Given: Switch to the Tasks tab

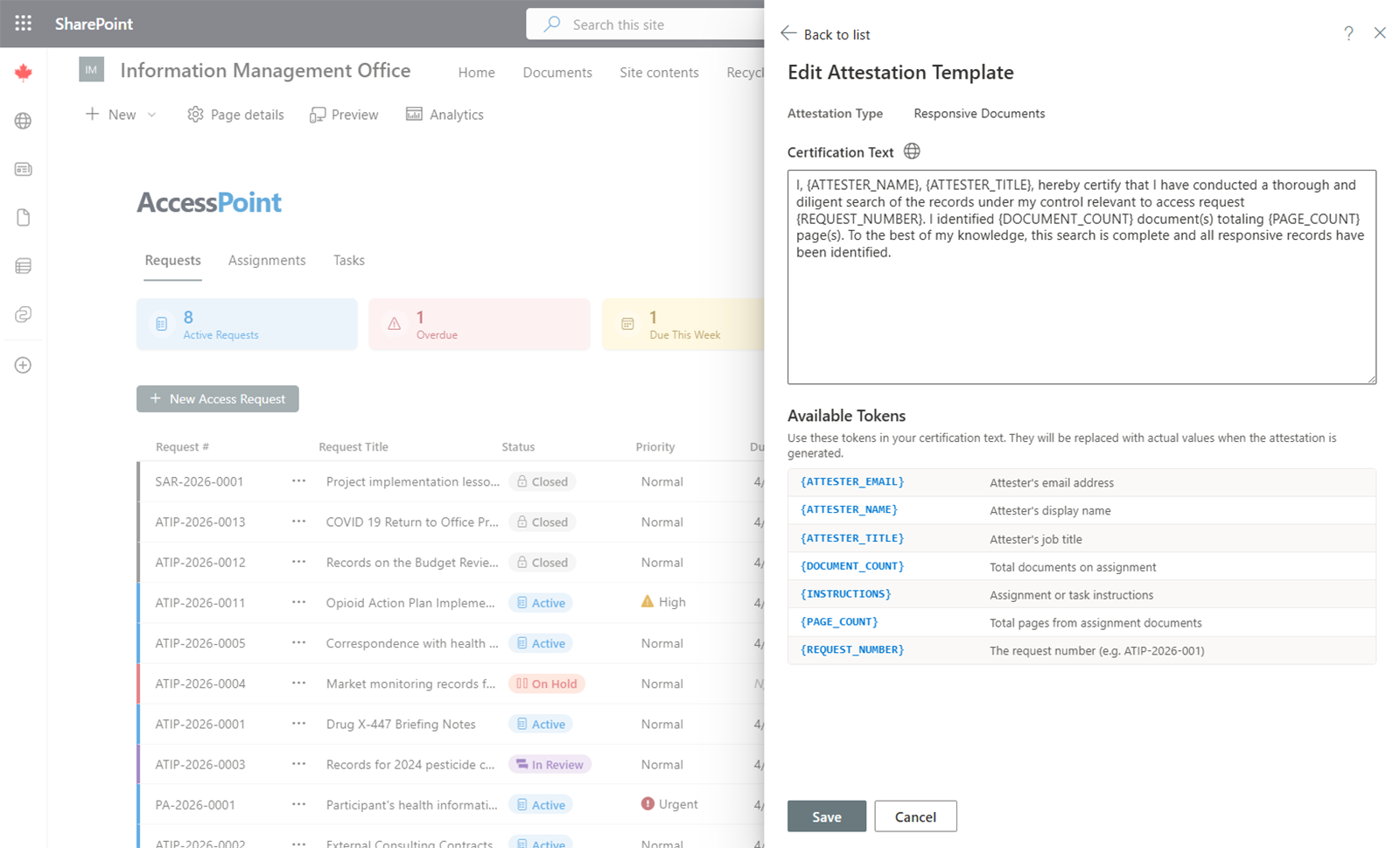Looking at the screenshot, I should pos(348,260).
